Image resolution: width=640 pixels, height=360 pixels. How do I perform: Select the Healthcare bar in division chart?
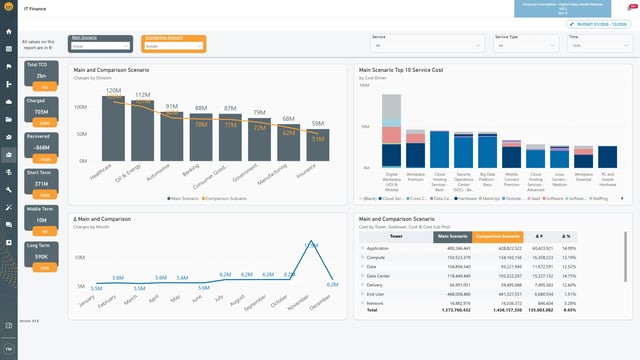[x=113, y=128]
